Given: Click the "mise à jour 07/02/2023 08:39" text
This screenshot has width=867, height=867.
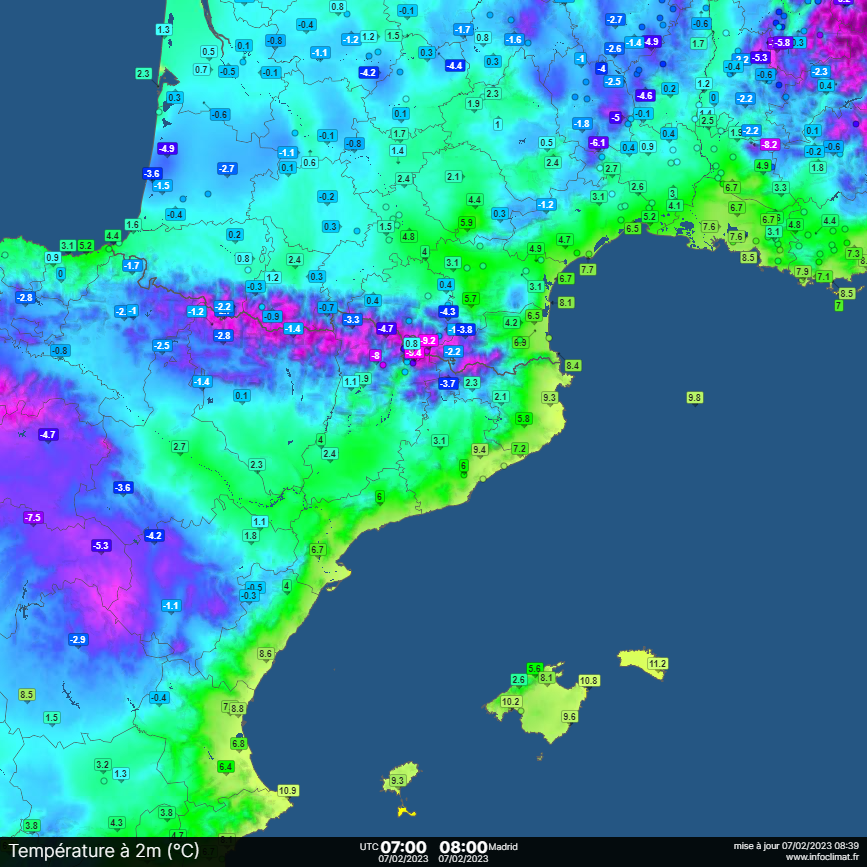Looking at the screenshot, I should (796, 846).
